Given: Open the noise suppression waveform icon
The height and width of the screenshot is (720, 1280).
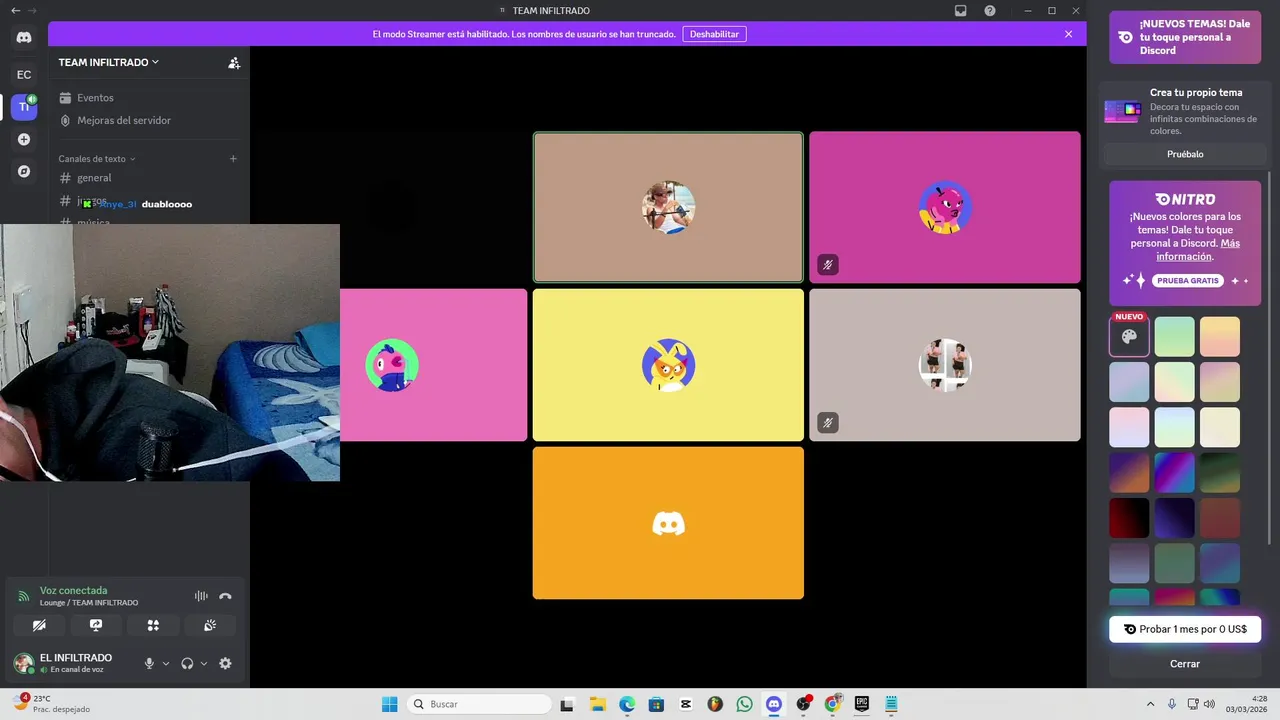Looking at the screenshot, I should click(201, 596).
